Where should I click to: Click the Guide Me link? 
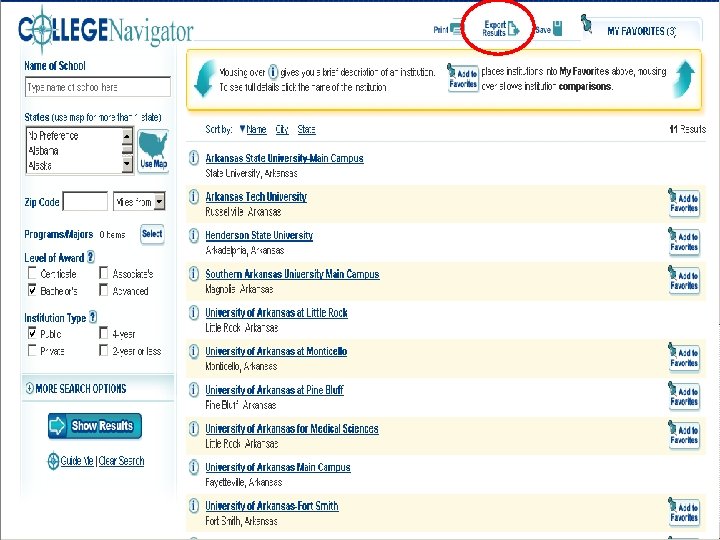(x=77, y=461)
